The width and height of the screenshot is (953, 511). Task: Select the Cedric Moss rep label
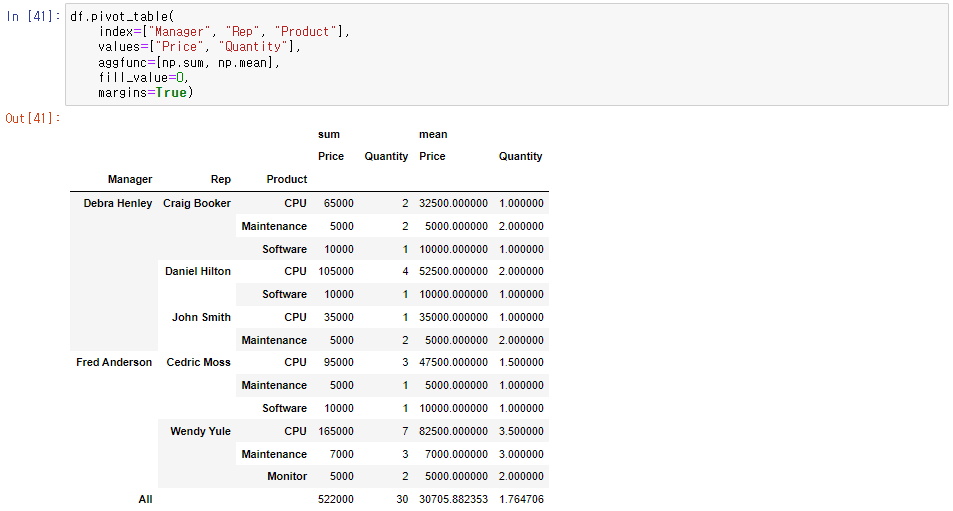pos(199,362)
